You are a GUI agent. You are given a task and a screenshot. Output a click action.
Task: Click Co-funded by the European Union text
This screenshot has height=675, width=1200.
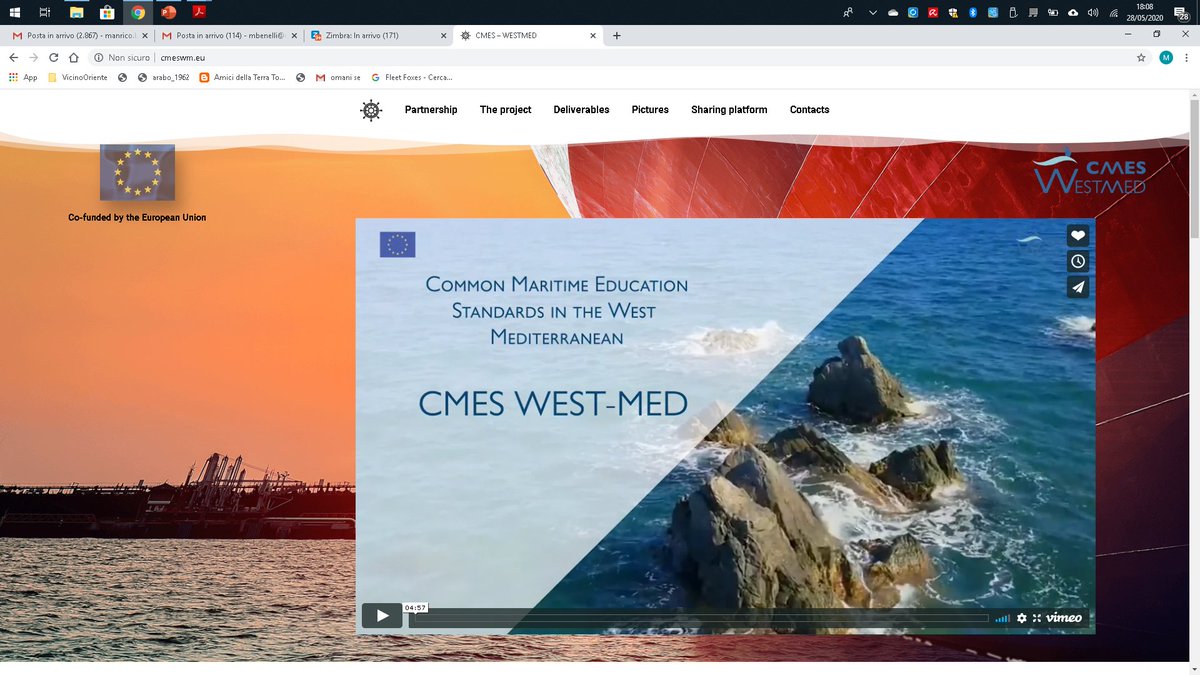point(137,217)
